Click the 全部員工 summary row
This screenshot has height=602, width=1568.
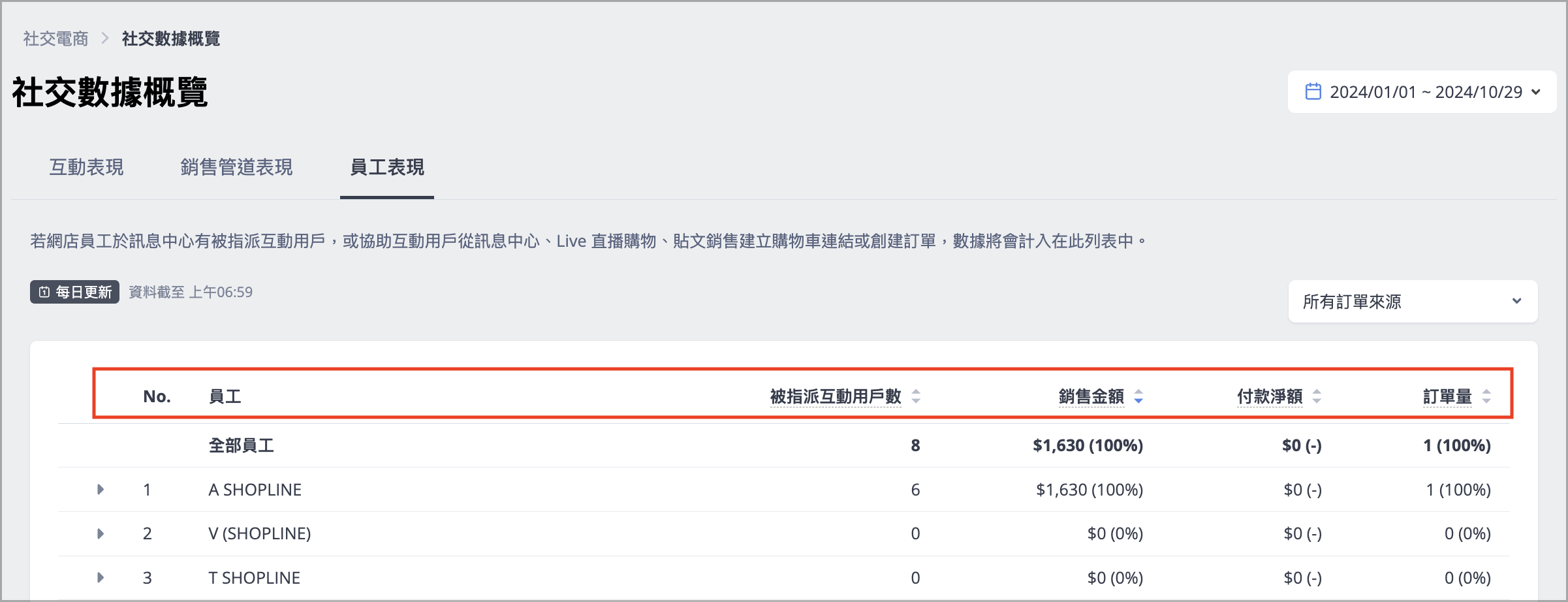click(783, 445)
